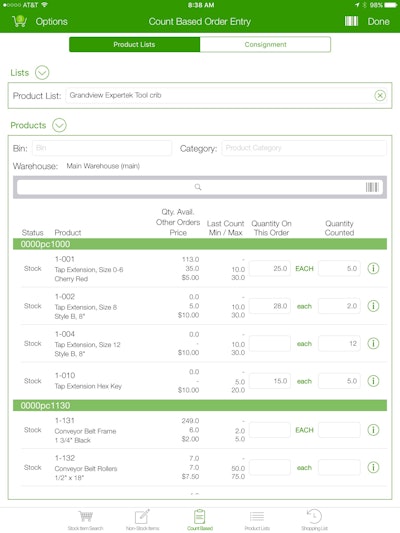Open the shopping cart icon
This screenshot has height=533, width=400.
[19, 21]
